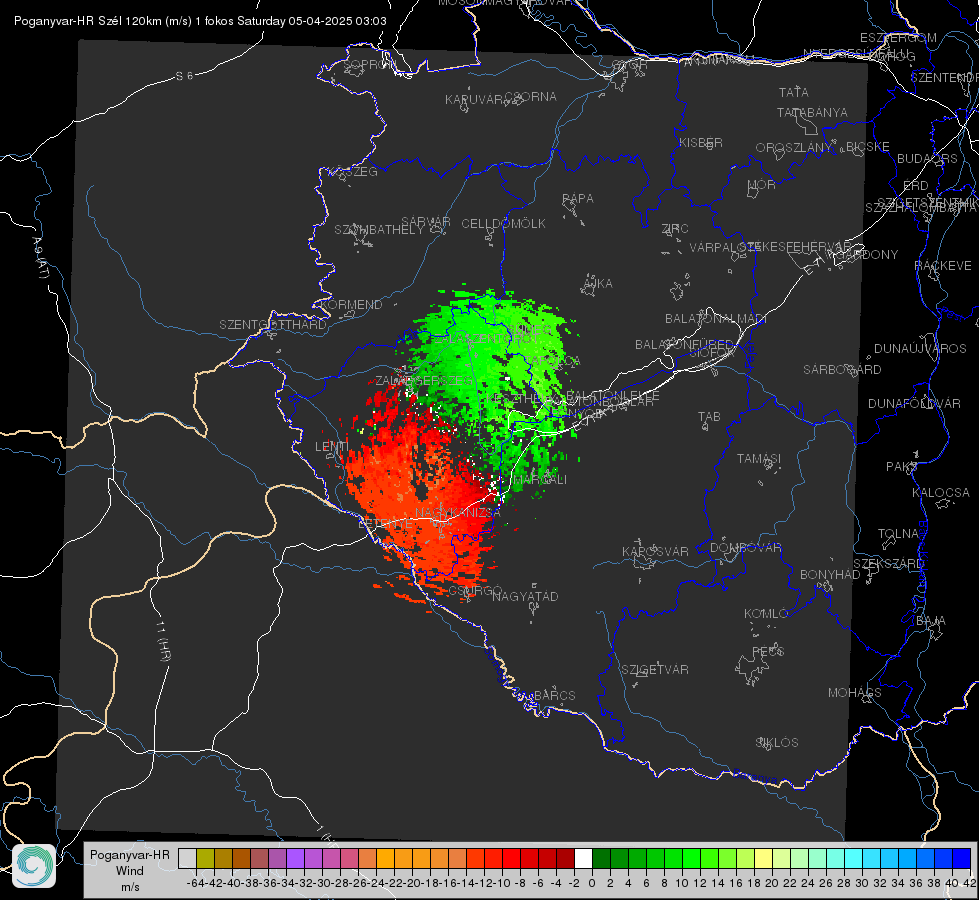
Task: Click the MOR city label
Action: point(762,184)
